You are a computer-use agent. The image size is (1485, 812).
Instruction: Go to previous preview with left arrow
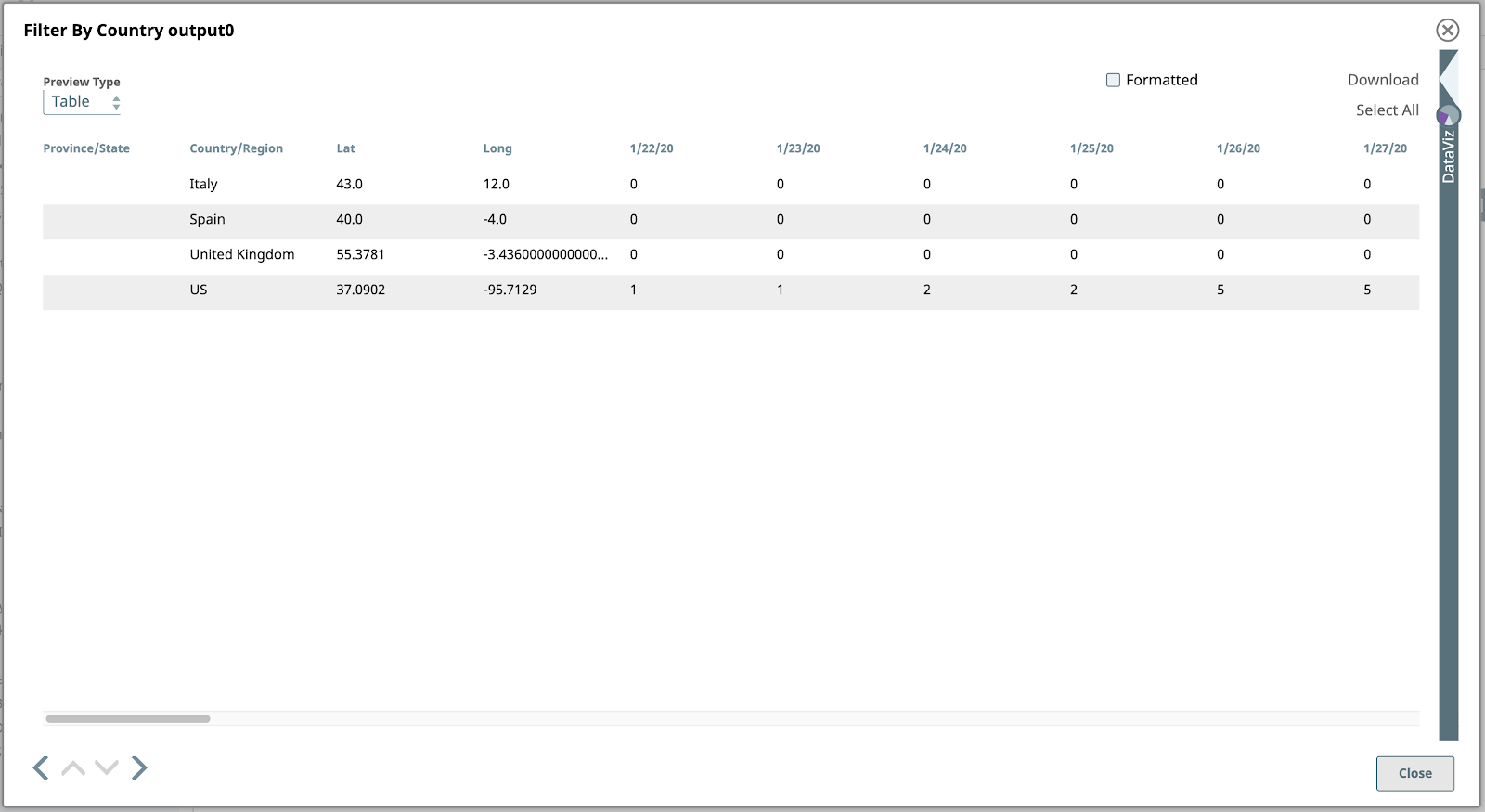(41, 767)
